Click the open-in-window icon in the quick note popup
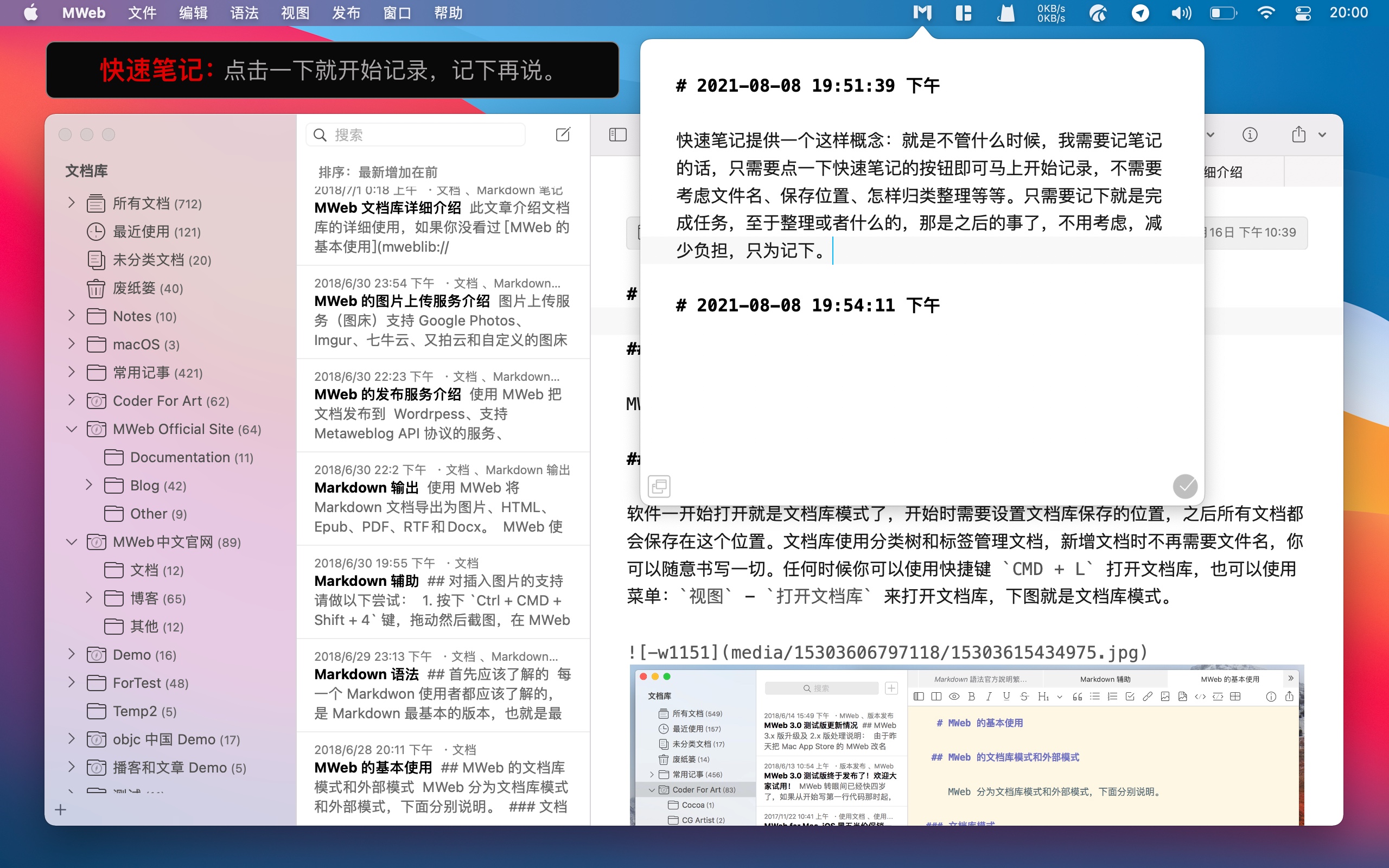 click(659, 486)
